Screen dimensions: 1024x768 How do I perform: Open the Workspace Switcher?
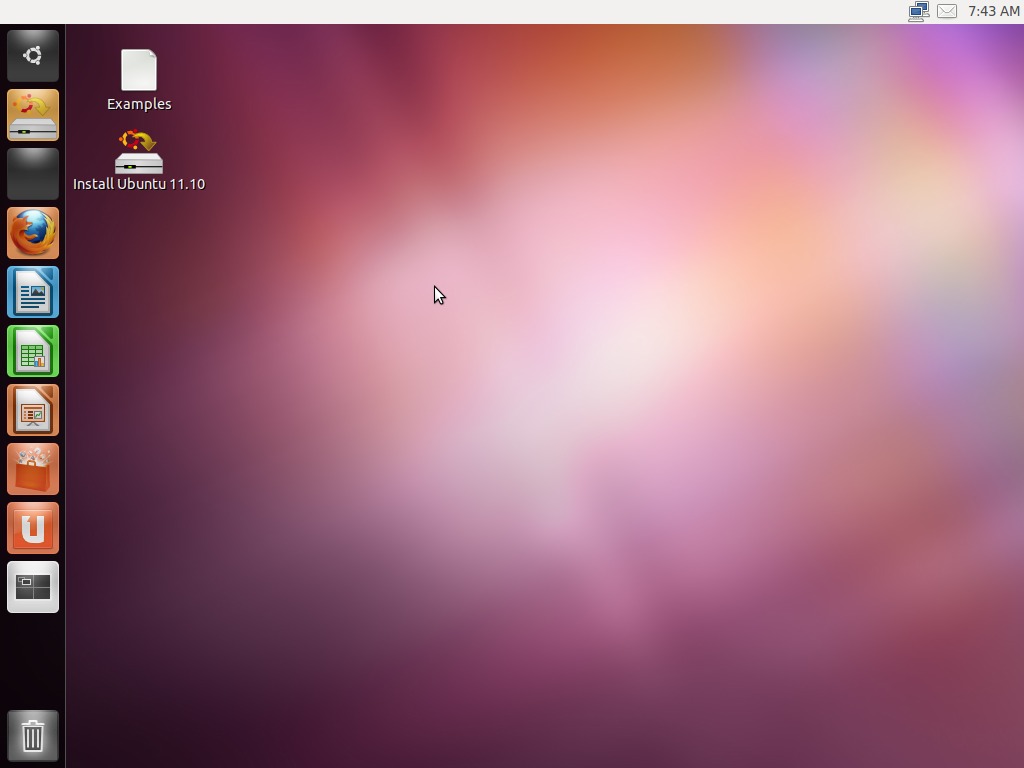point(33,587)
